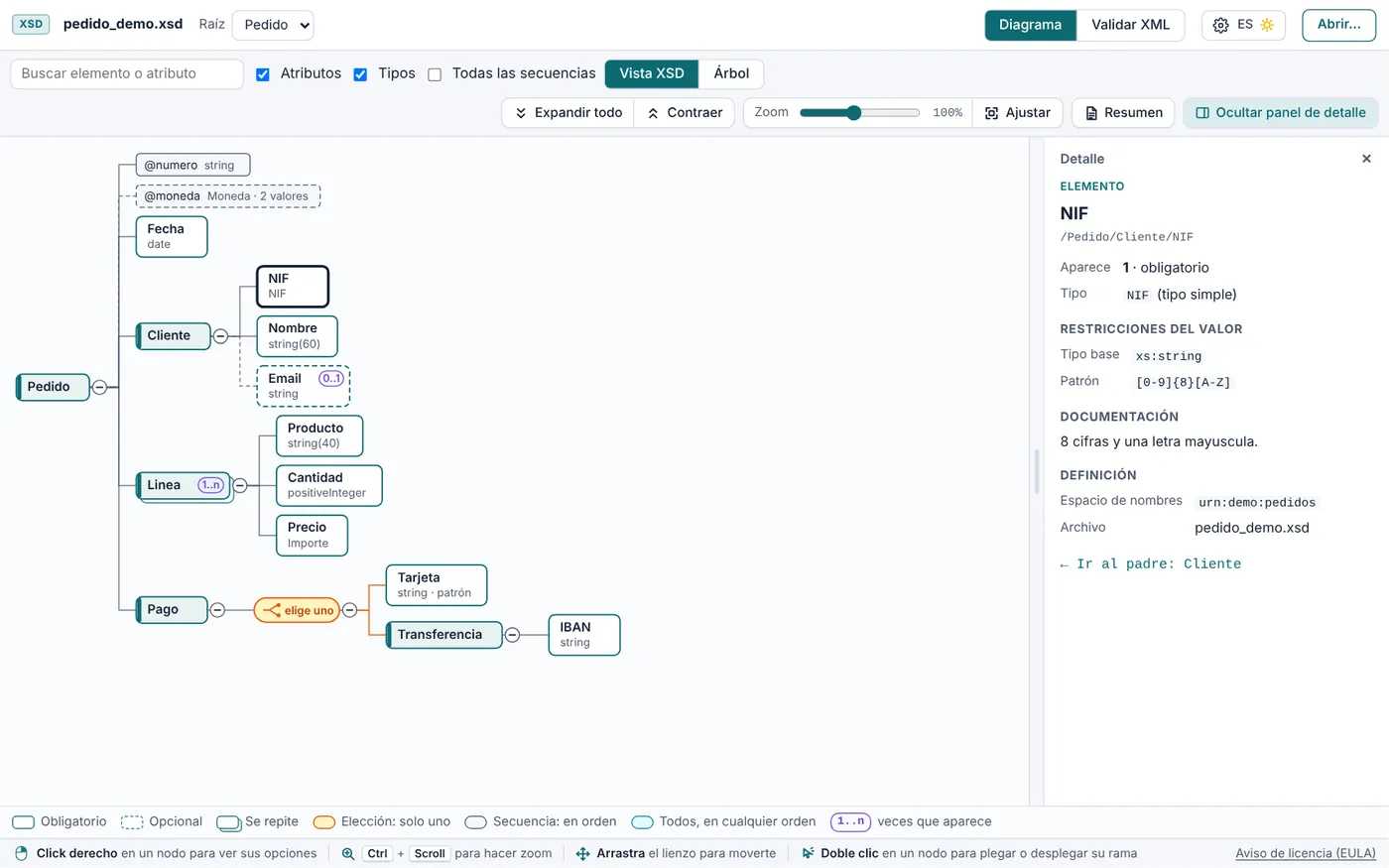Select the Cantidad positiveInteger node
Viewport: 1389px width, 868px height.
tap(328, 486)
